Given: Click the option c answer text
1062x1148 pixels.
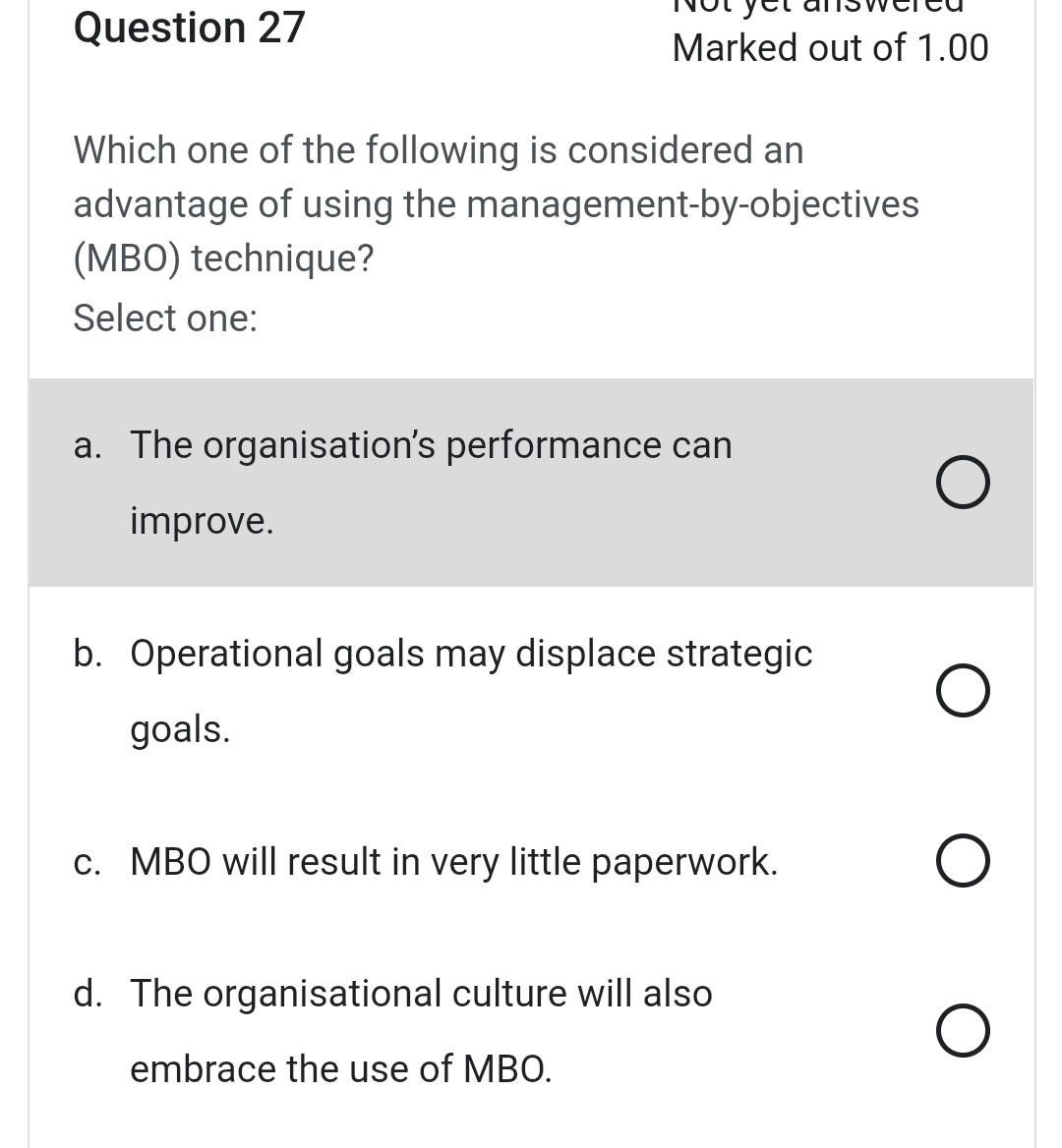Looking at the screenshot, I should tap(453, 861).
